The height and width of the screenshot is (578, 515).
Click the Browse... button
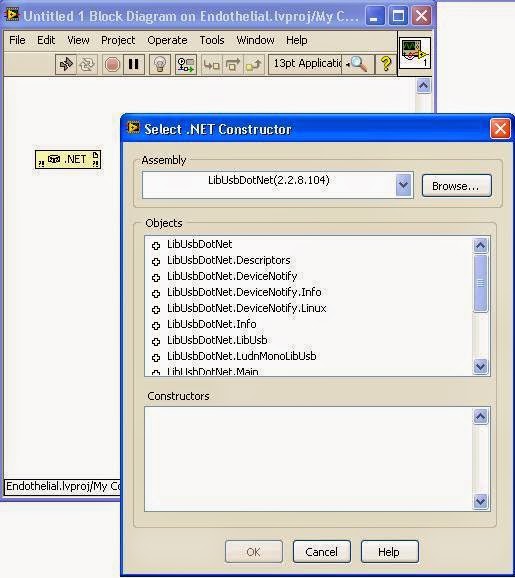[x=457, y=186]
